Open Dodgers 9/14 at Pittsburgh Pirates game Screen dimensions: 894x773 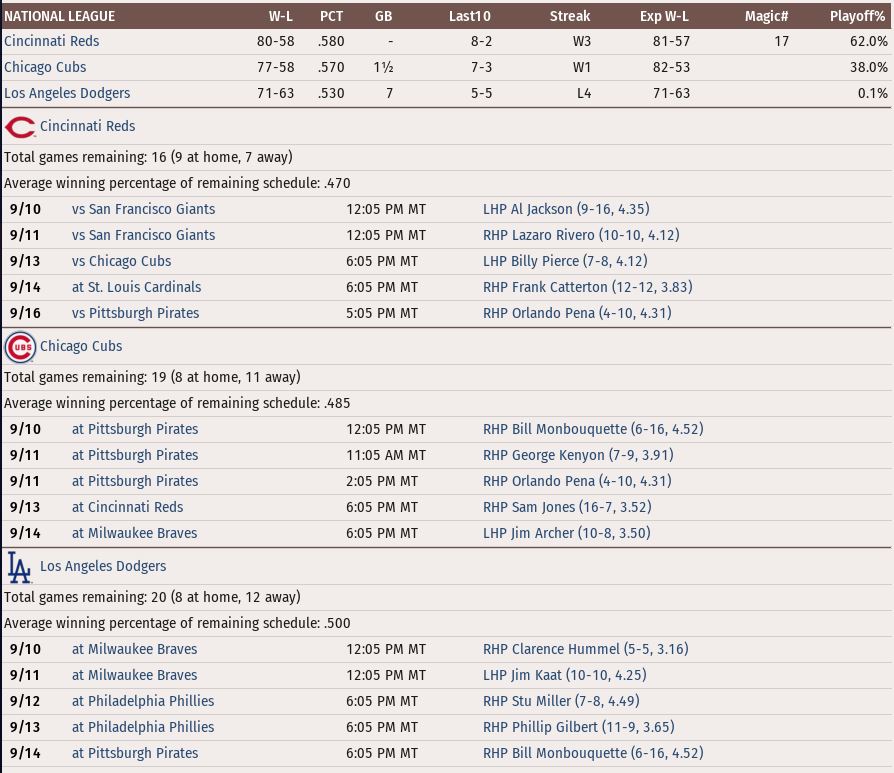(135, 753)
